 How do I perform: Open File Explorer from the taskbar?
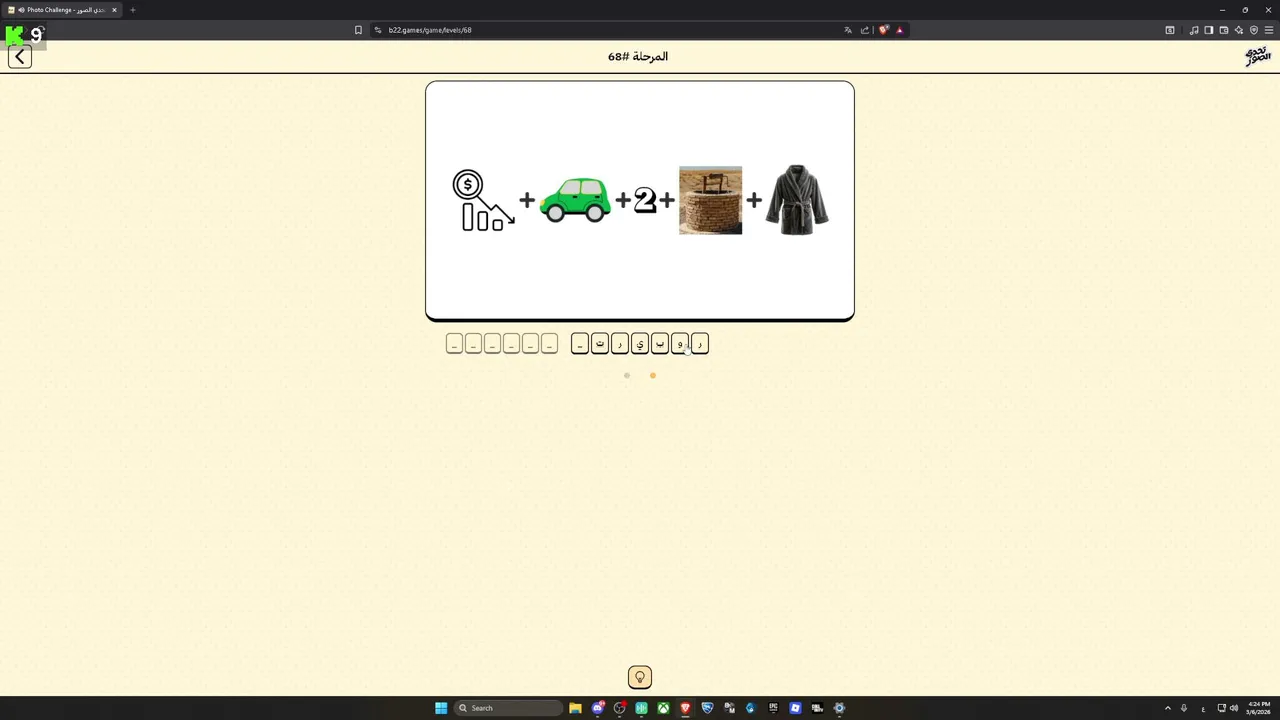click(575, 708)
